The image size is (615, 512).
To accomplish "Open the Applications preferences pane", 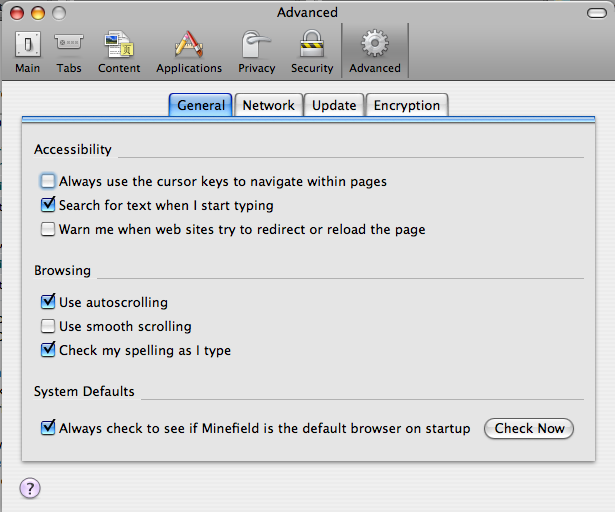I will [x=189, y=53].
